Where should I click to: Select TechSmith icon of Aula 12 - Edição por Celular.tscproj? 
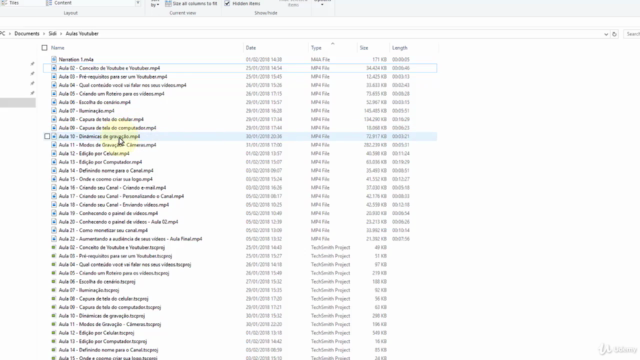(x=54, y=333)
